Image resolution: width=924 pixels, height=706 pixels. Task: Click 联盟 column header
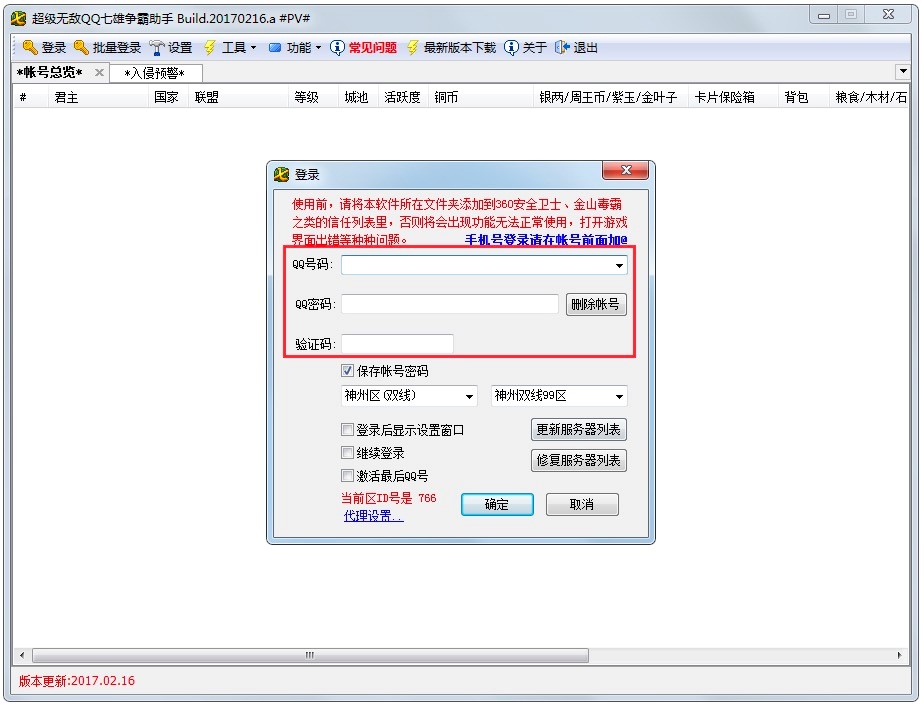(x=238, y=97)
